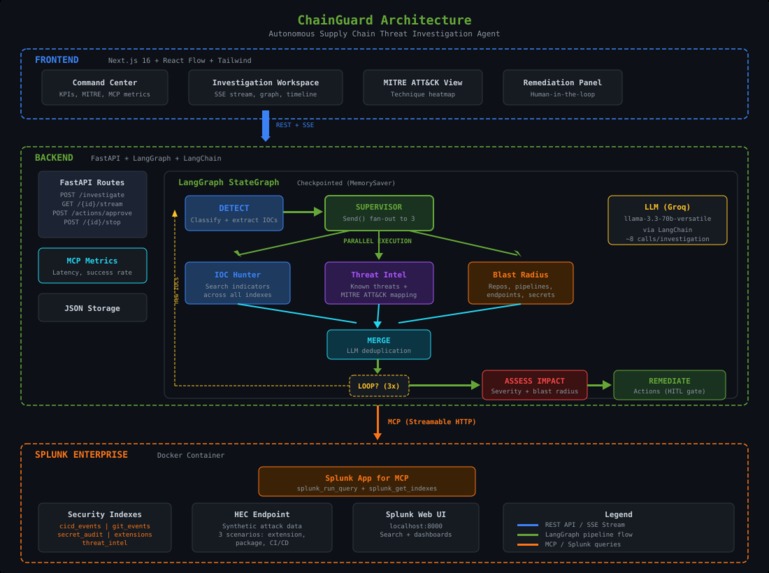
Task: Select the DETECT node
Action: point(234,213)
